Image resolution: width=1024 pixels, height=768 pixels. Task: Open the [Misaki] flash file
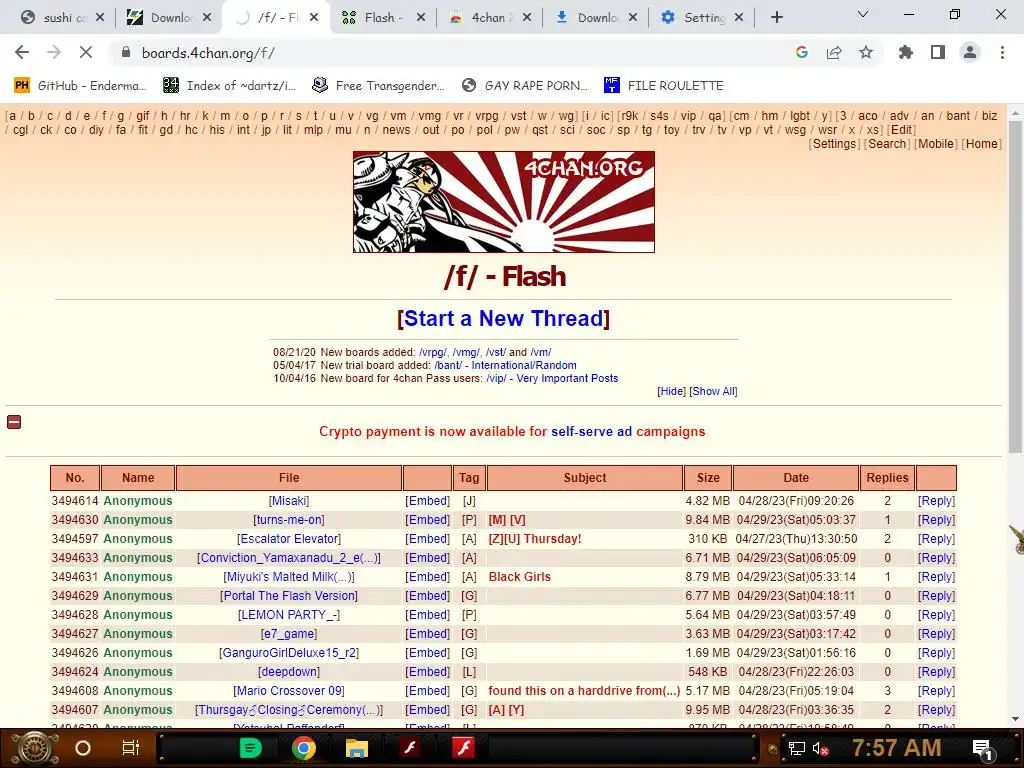(x=289, y=500)
